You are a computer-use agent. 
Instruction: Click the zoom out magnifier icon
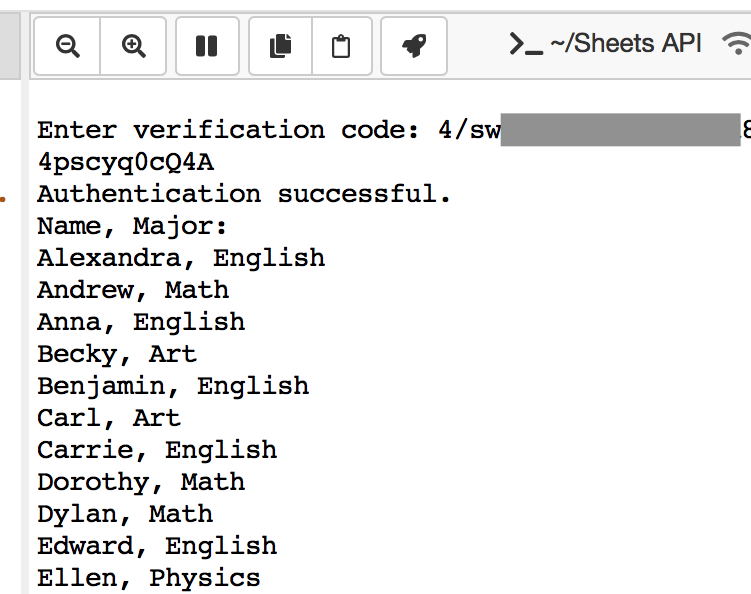(68, 46)
